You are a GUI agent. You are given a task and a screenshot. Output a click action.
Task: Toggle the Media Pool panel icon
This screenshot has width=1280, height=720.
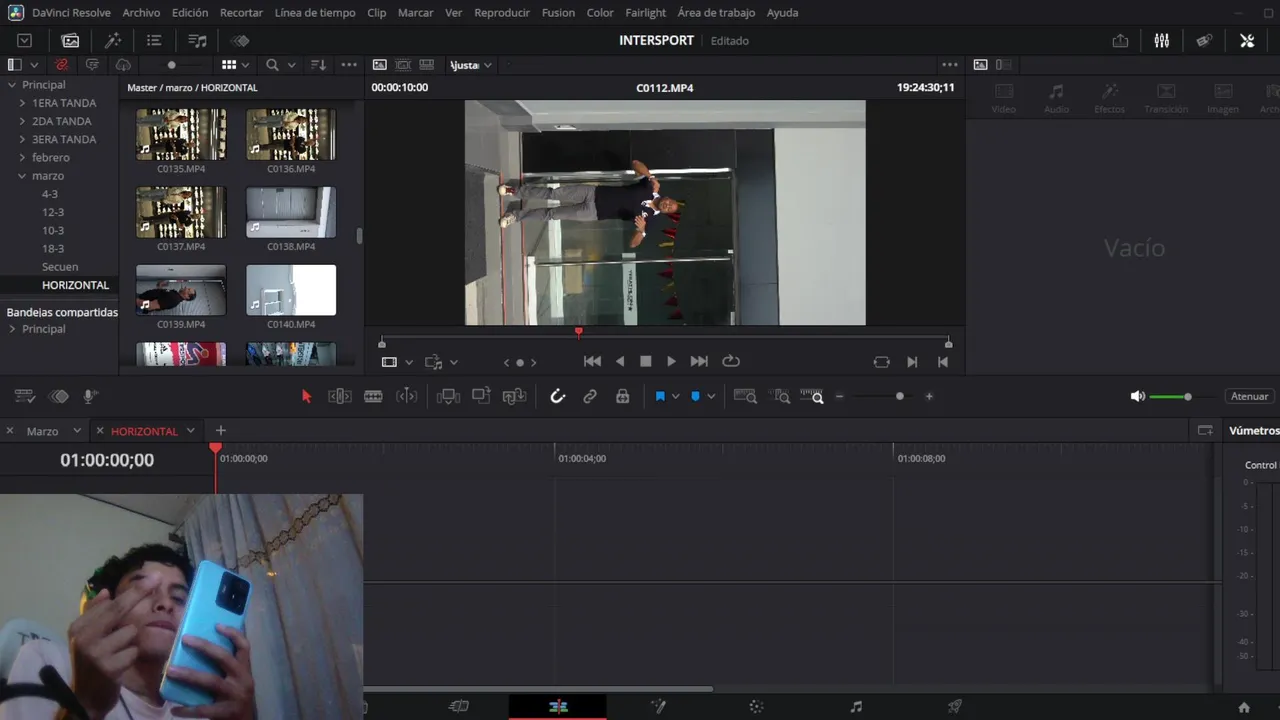(x=70, y=41)
